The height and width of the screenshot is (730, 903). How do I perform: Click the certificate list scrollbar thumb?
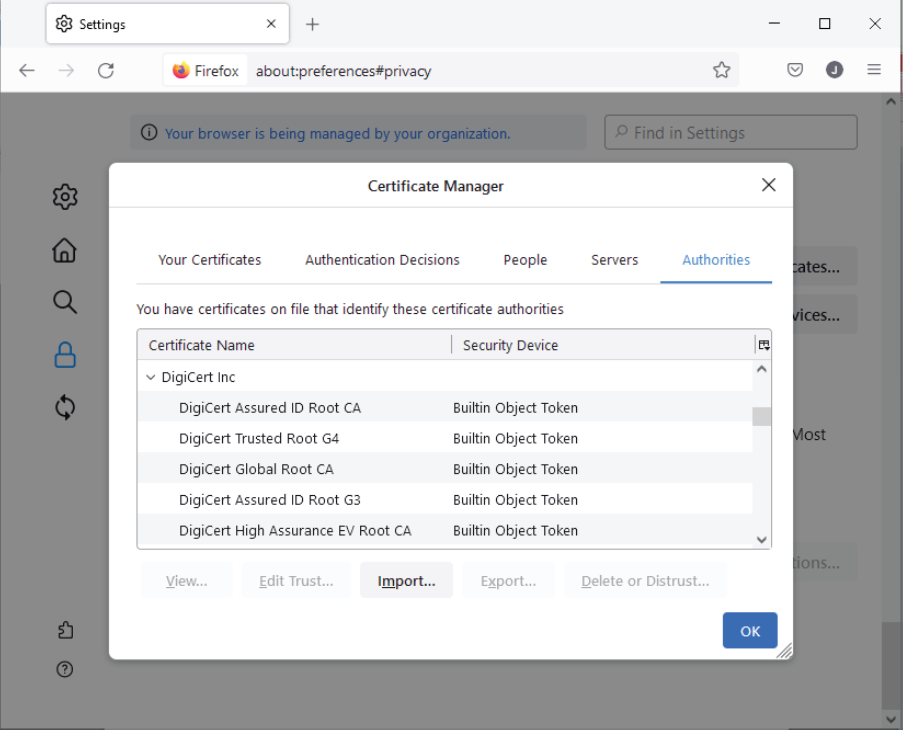pyautogui.click(x=761, y=416)
